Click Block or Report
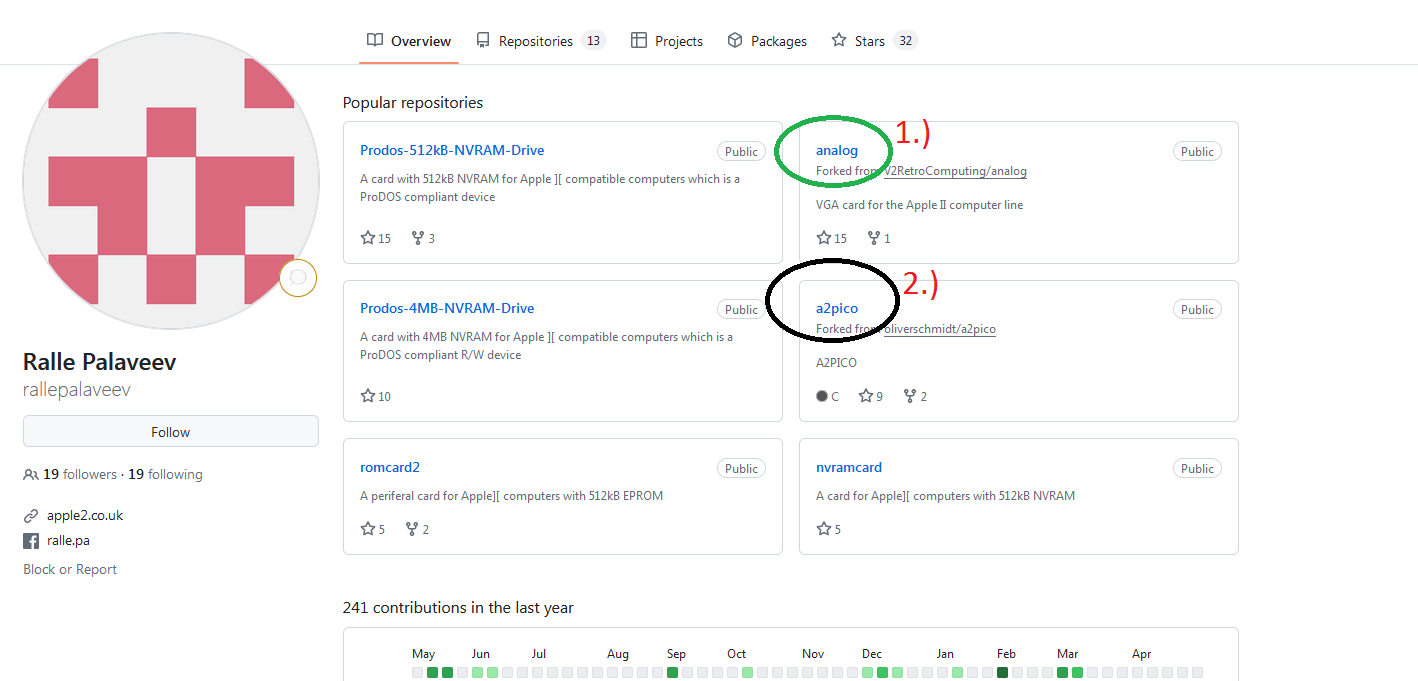Viewport: 1418px width, 681px height. [x=70, y=569]
